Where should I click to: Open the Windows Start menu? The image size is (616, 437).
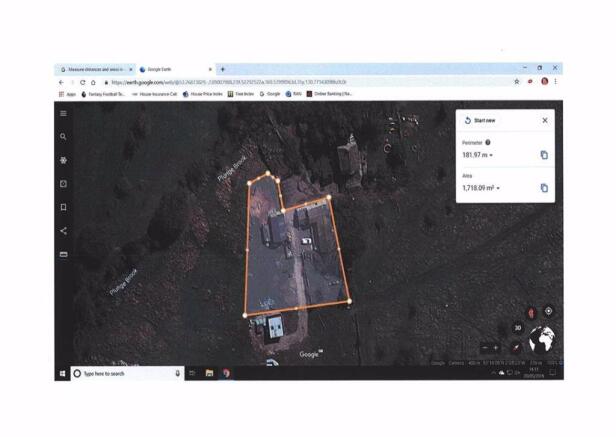pyautogui.click(x=62, y=374)
